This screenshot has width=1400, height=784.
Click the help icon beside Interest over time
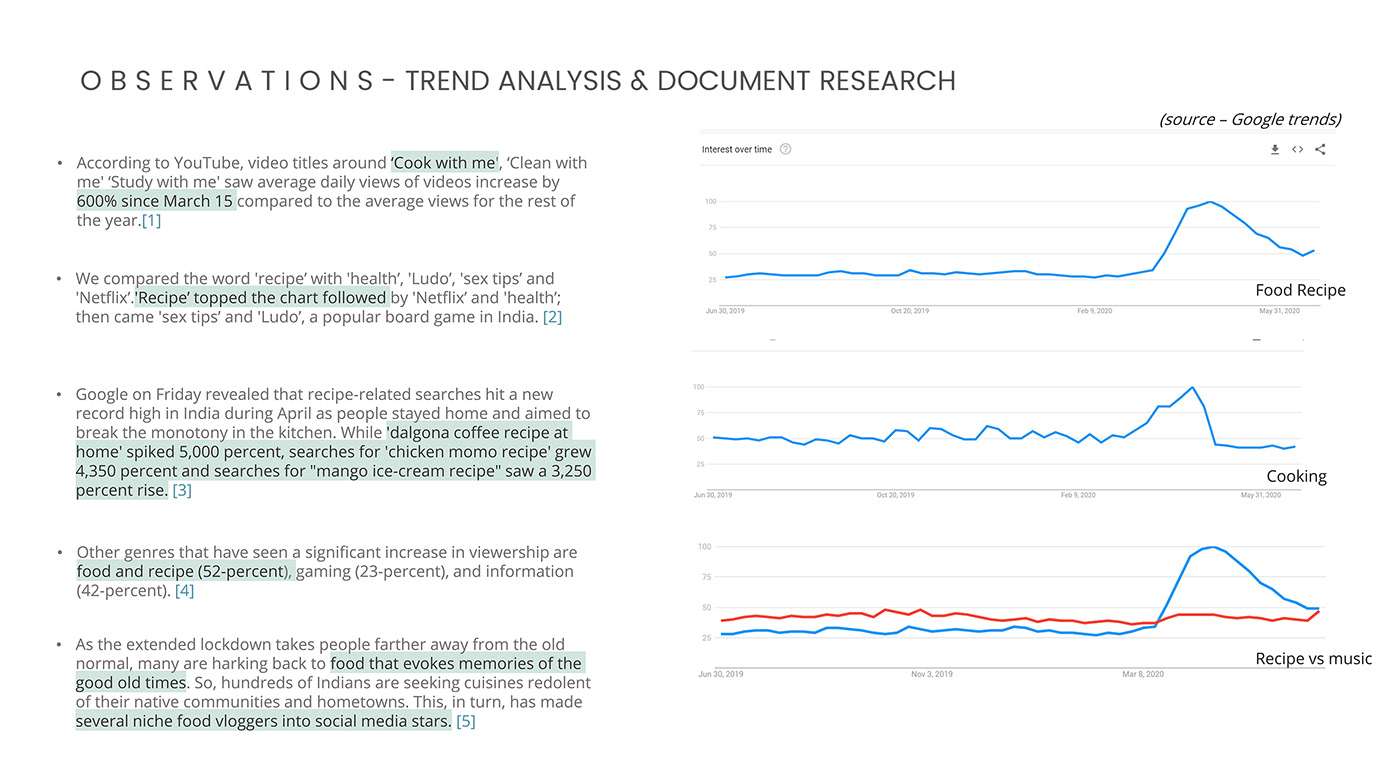pos(785,150)
